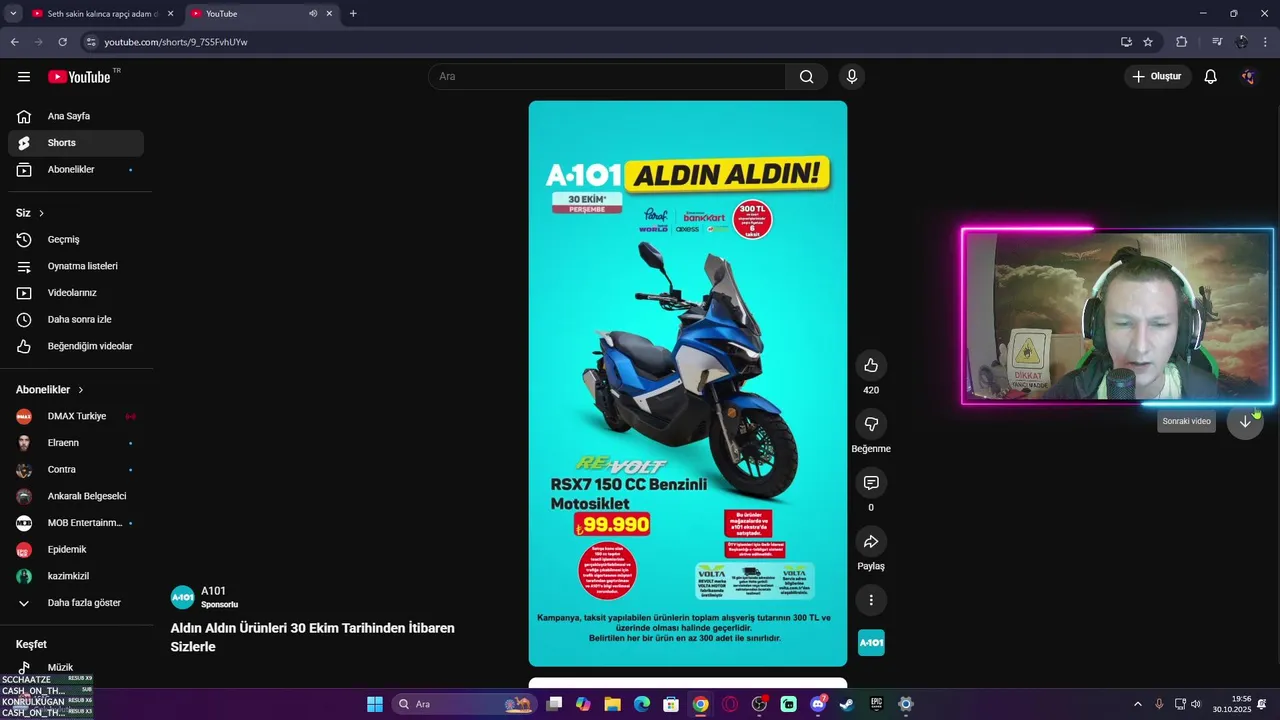The width and height of the screenshot is (1280, 720).
Task: Open Ankaralı Belgeselci channel
Action: click(76, 496)
